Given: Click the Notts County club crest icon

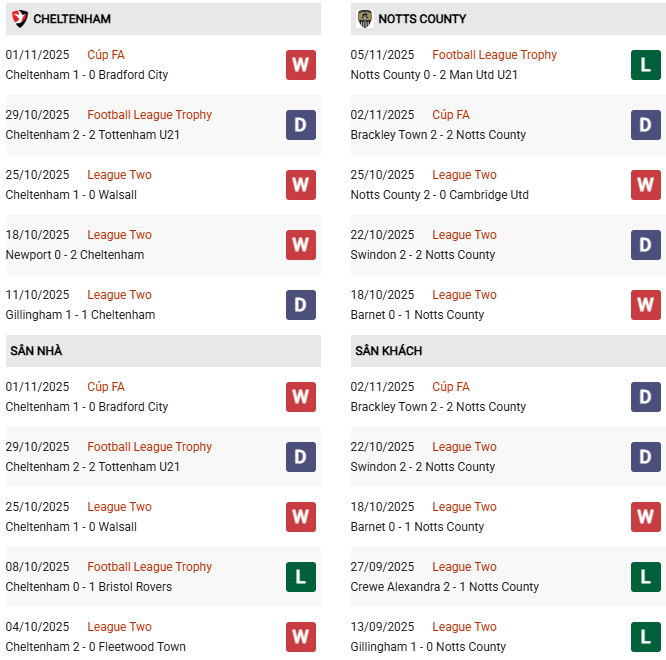Looking at the screenshot, I should tap(365, 19).
